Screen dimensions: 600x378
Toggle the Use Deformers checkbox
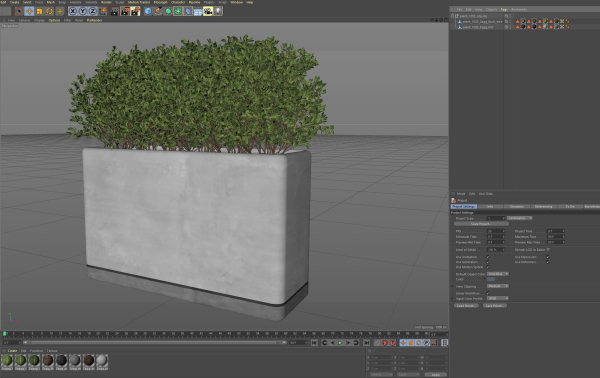click(x=548, y=262)
